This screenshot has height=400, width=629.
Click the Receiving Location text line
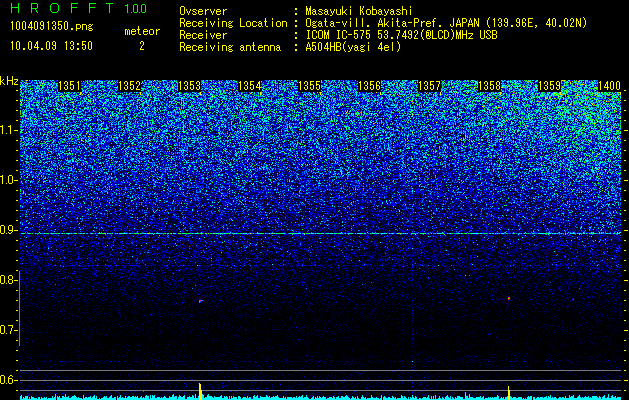pos(383,23)
